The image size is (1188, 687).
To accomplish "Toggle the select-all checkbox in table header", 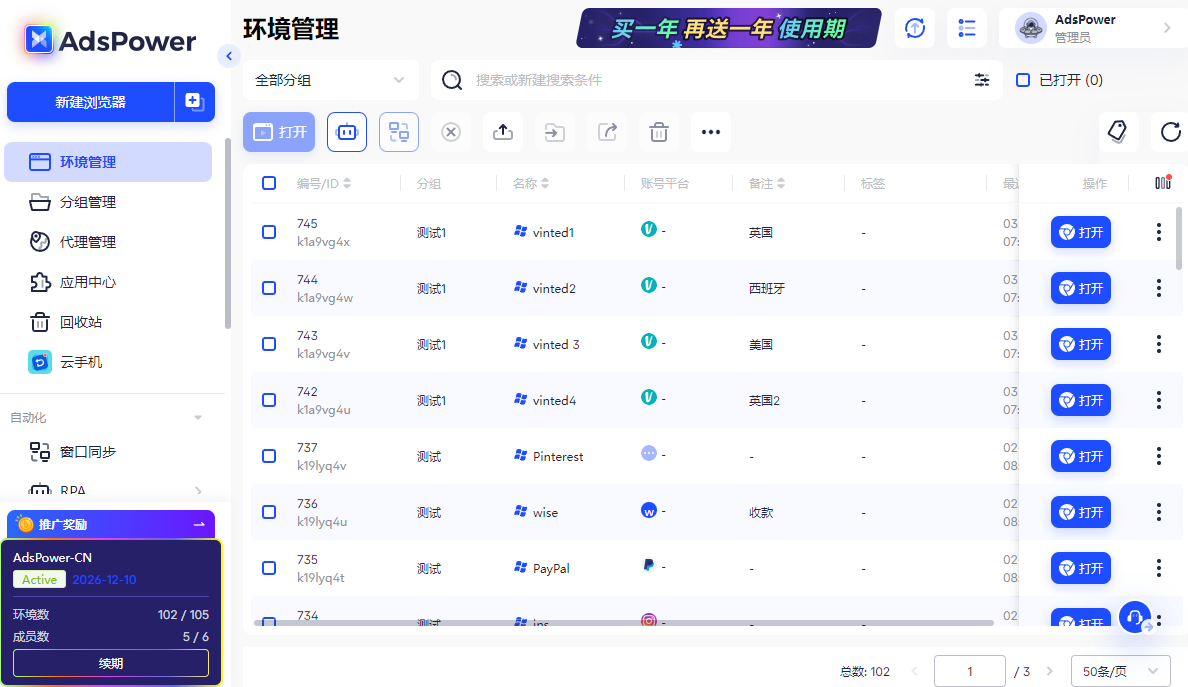I will point(268,183).
